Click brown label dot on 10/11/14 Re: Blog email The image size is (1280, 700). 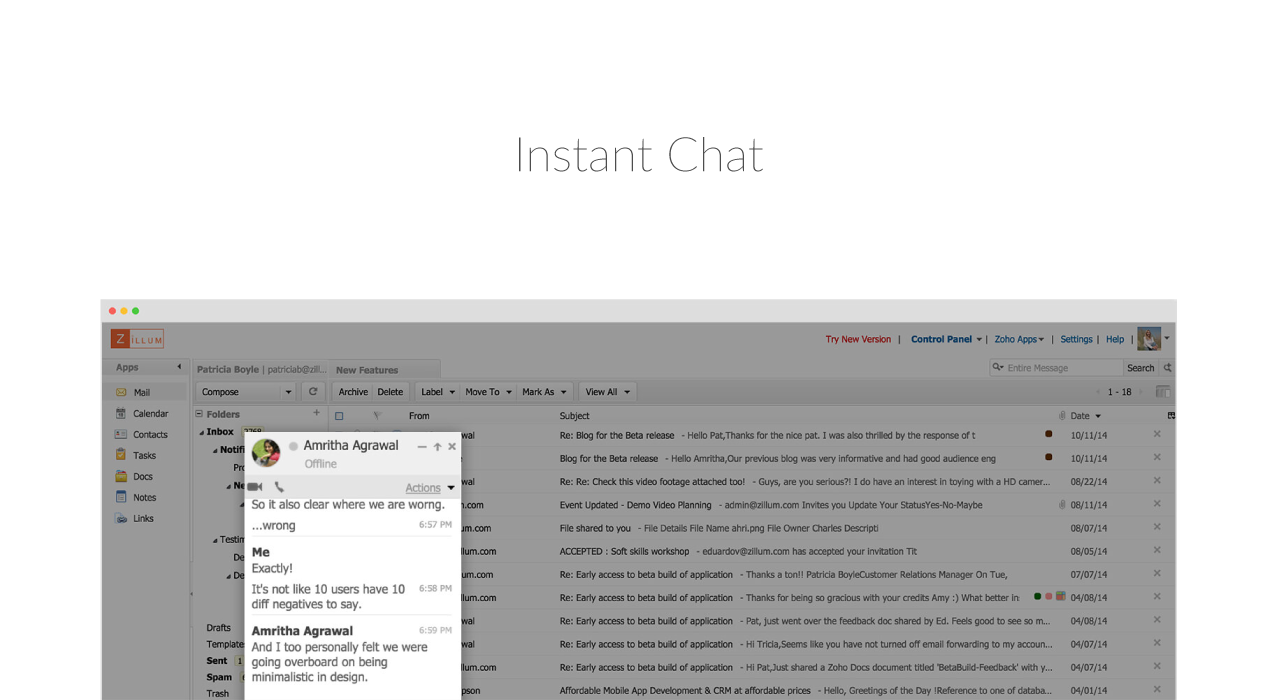pos(1048,434)
